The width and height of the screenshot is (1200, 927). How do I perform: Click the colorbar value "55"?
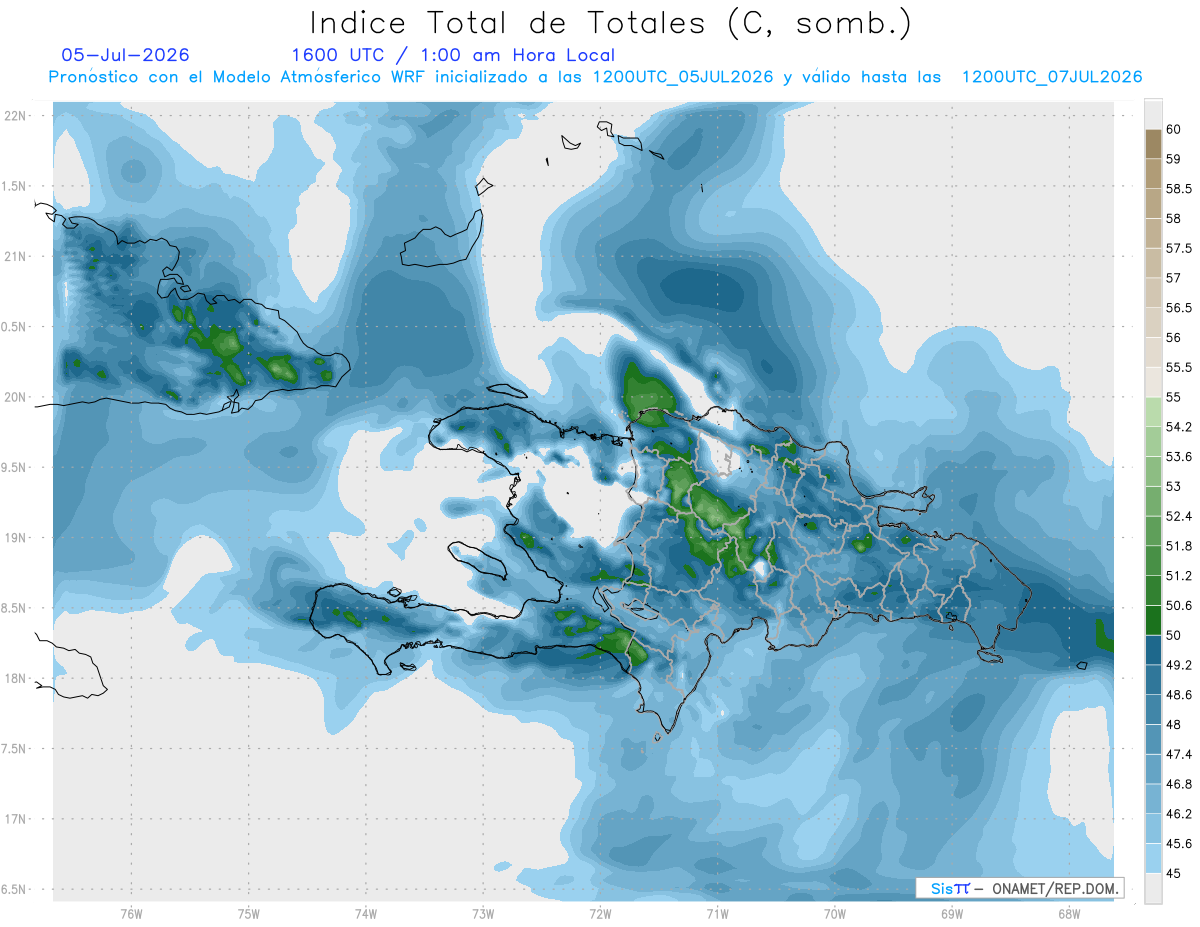(1174, 397)
